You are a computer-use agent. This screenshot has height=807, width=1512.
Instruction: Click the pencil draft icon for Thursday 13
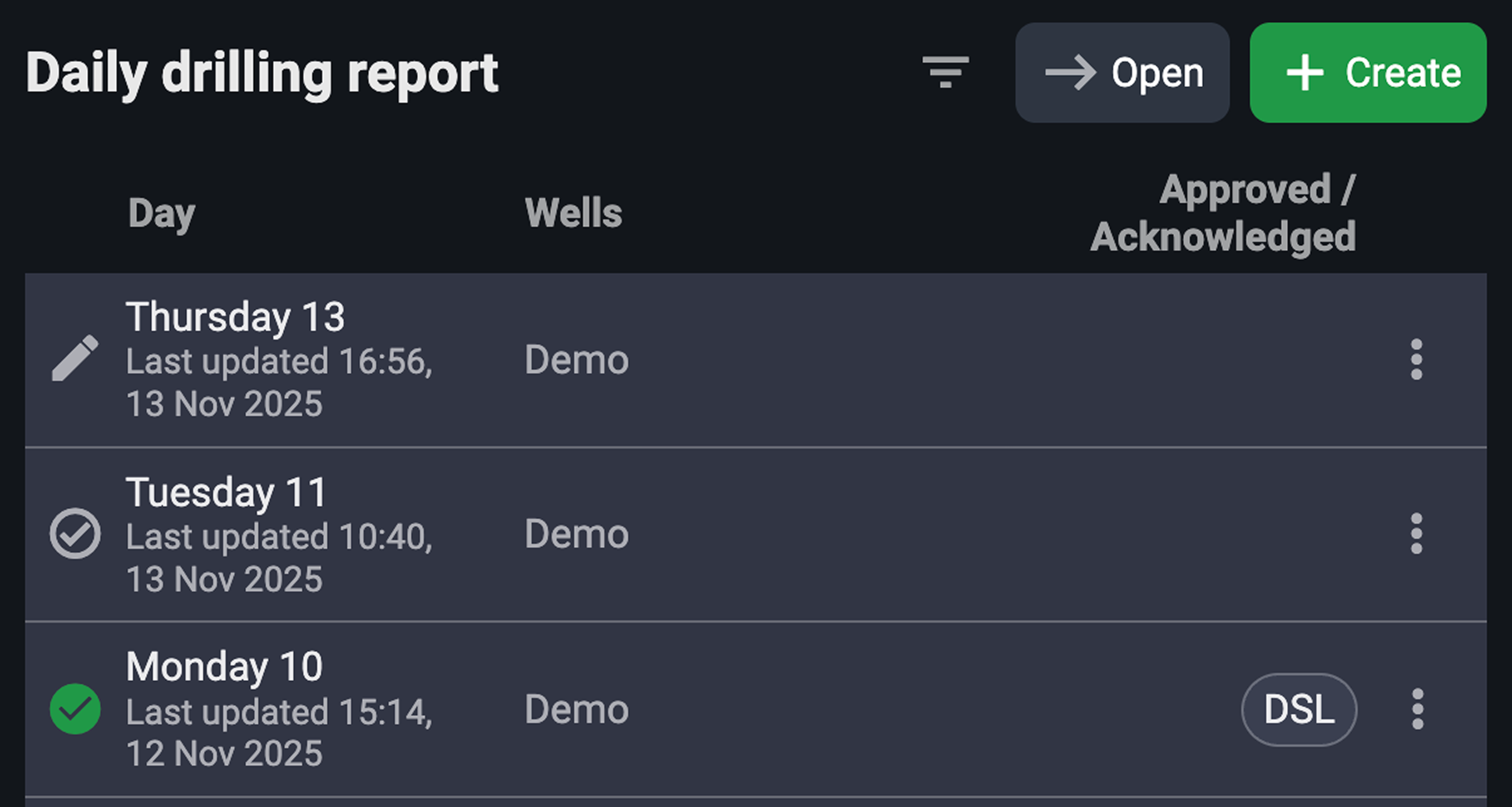[x=75, y=358]
